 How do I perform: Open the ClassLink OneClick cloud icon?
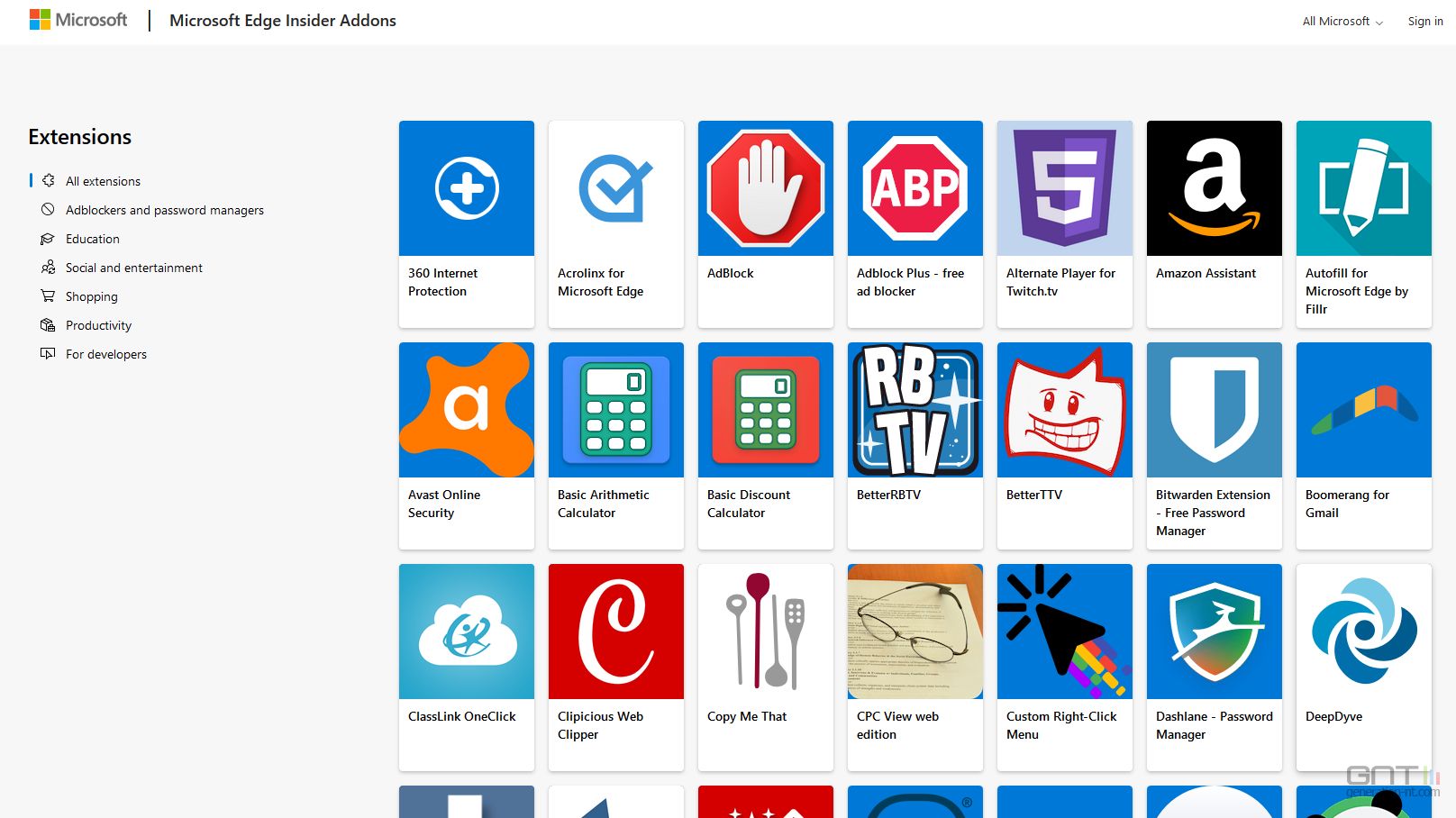click(x=467, y=632)
